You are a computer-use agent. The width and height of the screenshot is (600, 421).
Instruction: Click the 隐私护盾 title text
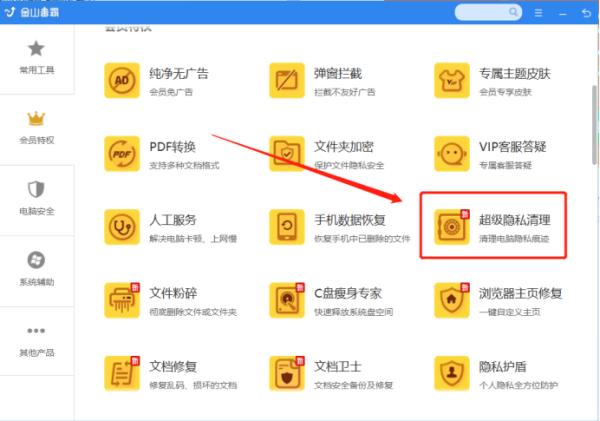pyautogui.click(x=503, y=367)
